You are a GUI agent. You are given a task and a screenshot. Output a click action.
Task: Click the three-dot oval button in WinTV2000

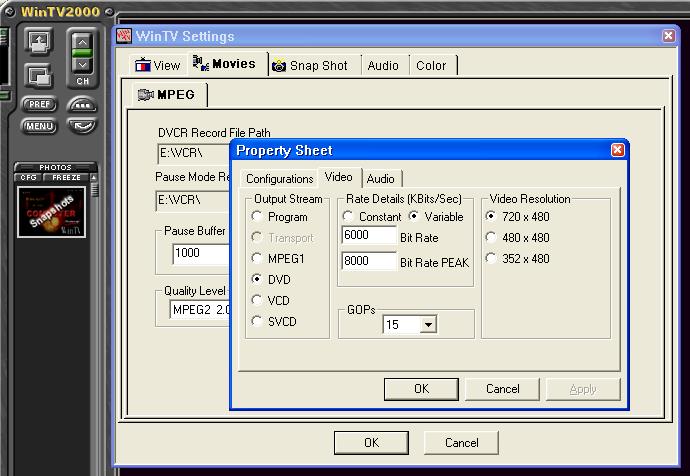82,105
